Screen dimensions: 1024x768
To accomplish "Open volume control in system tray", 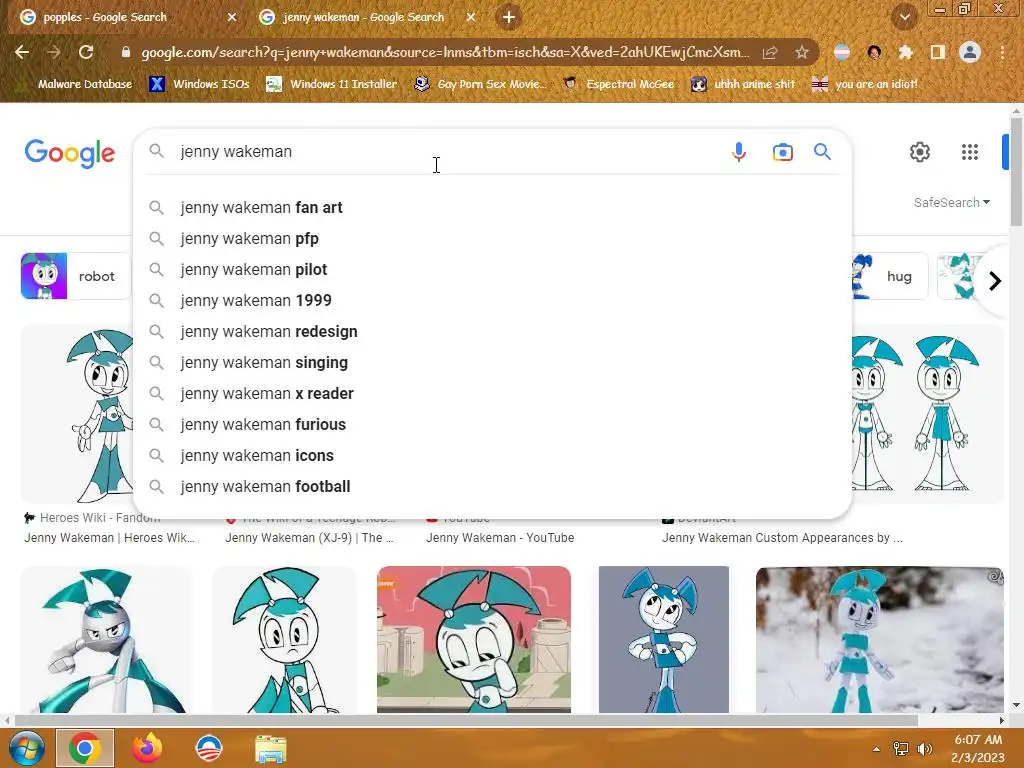I will (x=925, y=749).
